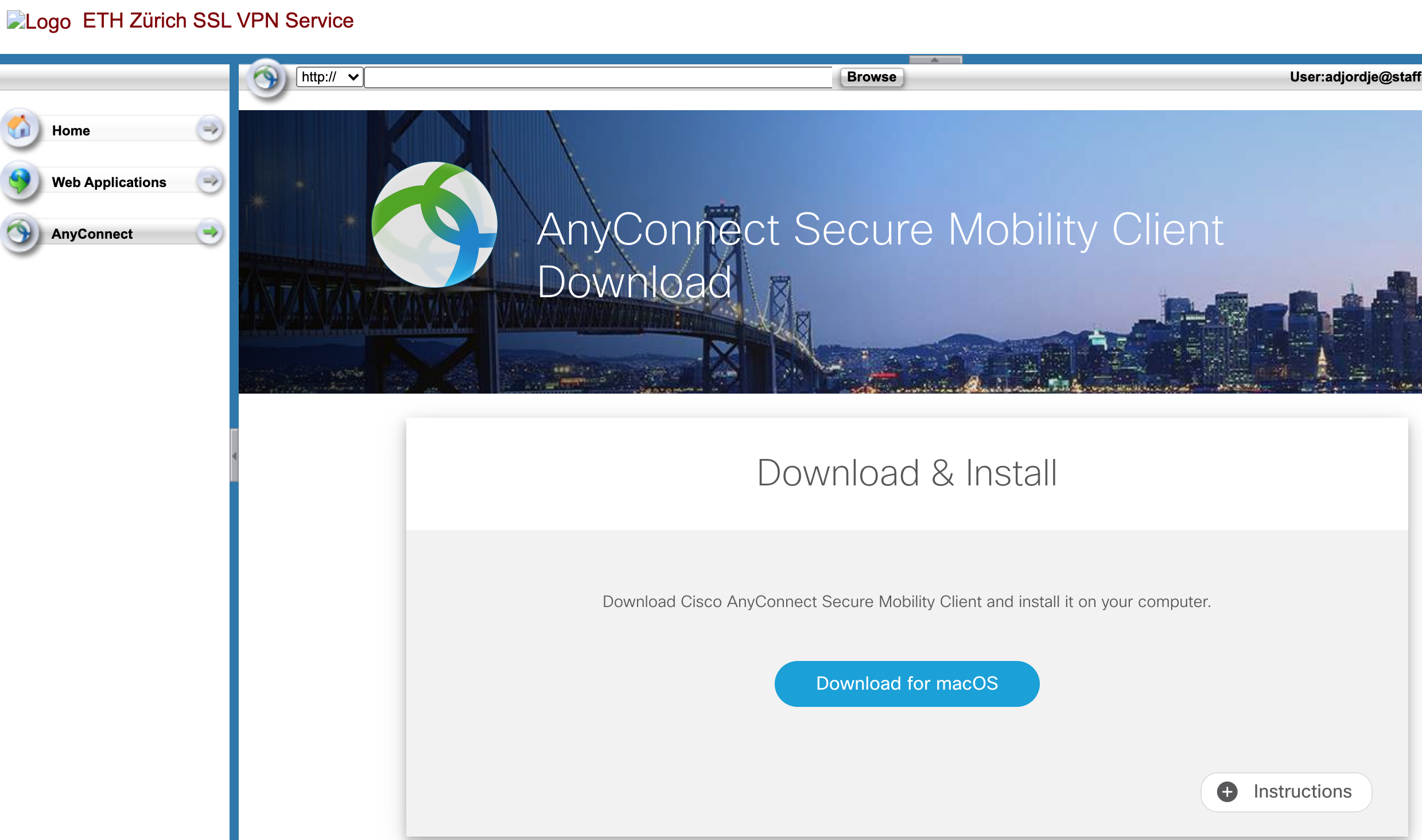
Task: Open the Home menu item
Action: (x=112, y=130)
